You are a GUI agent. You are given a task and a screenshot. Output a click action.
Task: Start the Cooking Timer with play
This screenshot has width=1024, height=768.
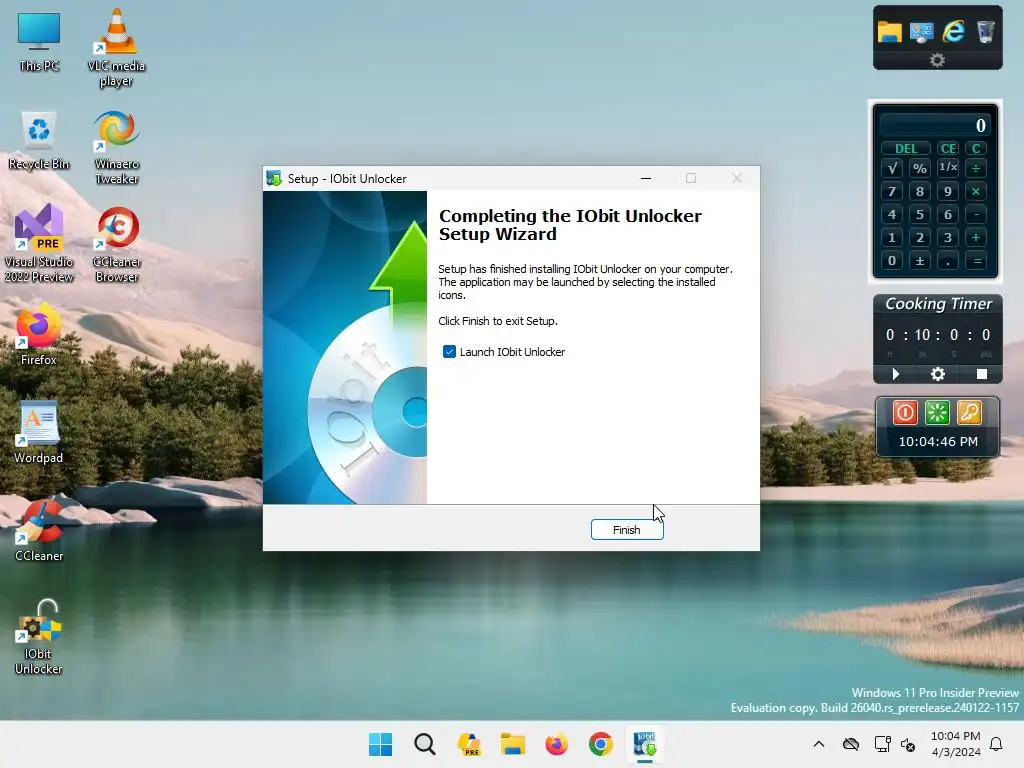click(x=895, y=374)
